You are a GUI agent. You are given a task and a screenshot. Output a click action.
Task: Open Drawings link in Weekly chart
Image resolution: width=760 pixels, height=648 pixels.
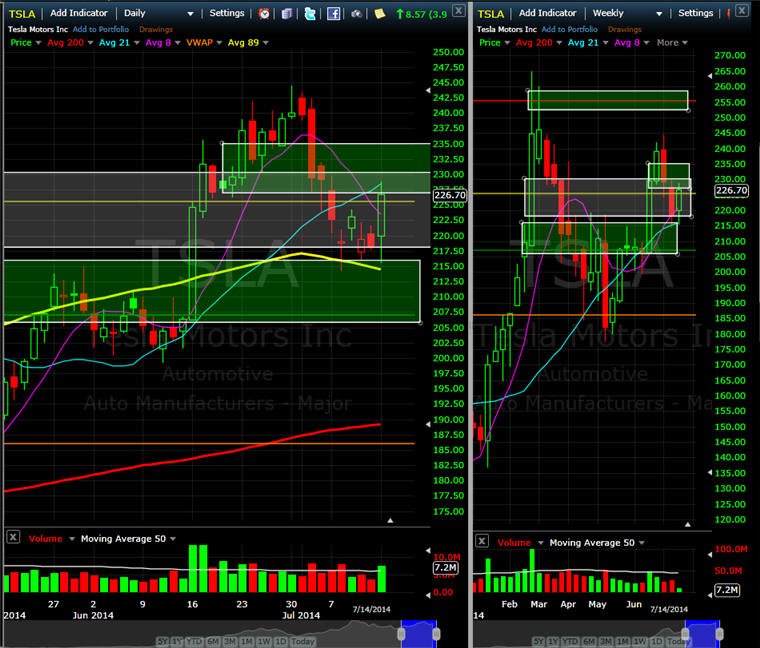tap(624, 30)
